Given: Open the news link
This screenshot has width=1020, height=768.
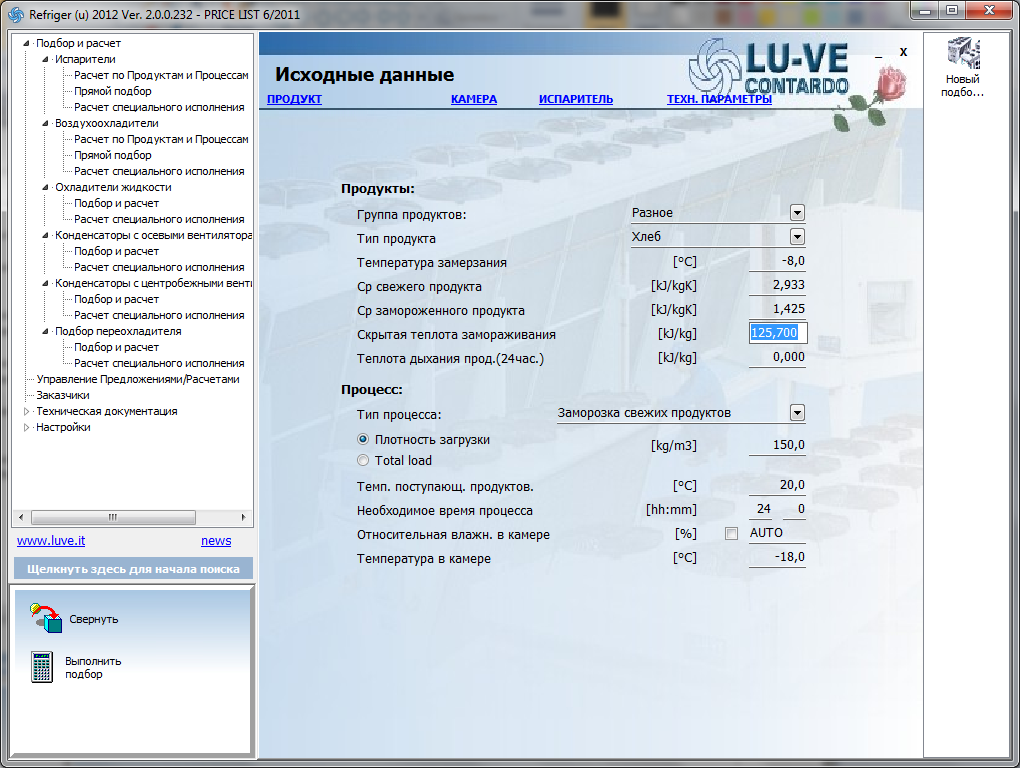Looking at the screenshot, I should pyautogui.click(x=216, y=540).
